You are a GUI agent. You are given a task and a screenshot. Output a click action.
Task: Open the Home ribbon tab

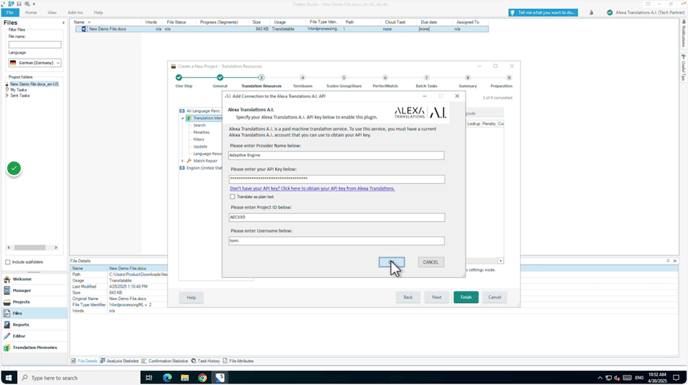(x=31, y=12)
